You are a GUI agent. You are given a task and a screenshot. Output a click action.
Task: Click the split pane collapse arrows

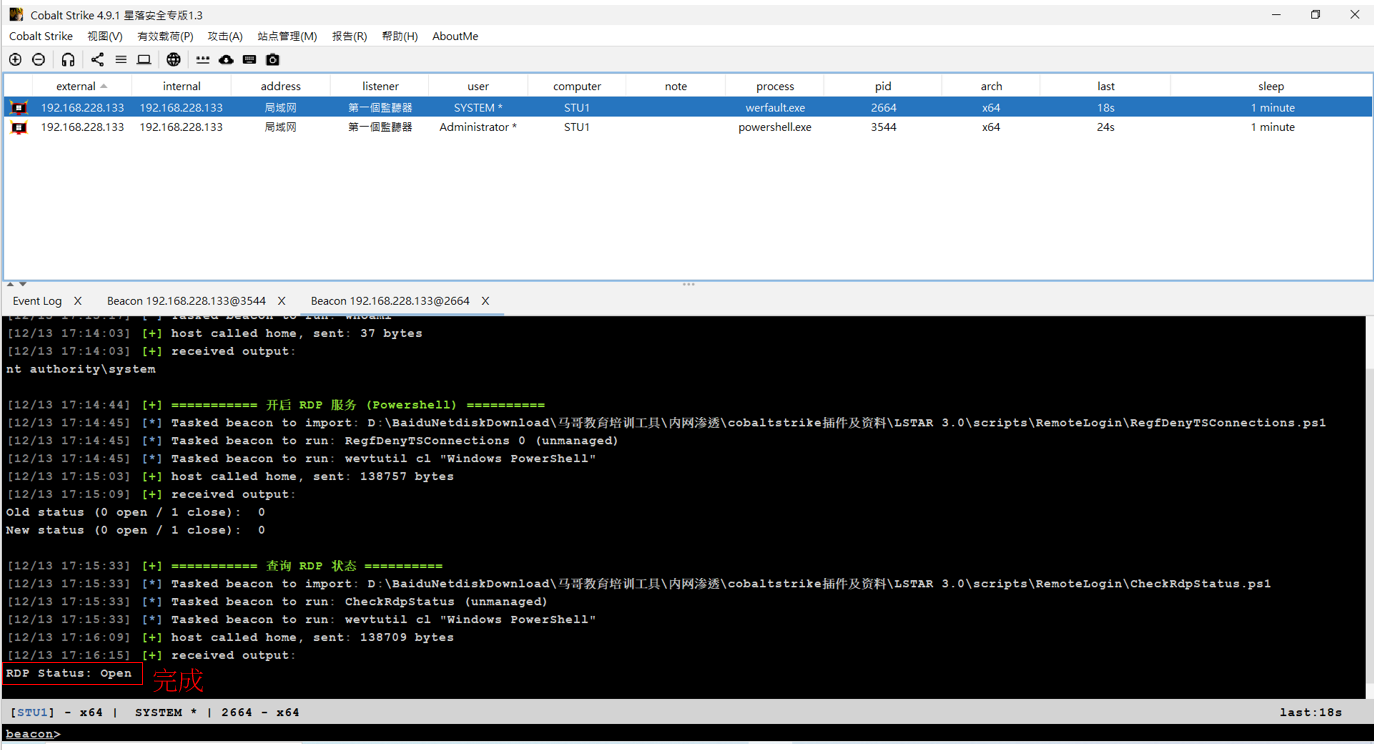pos(16,284)
